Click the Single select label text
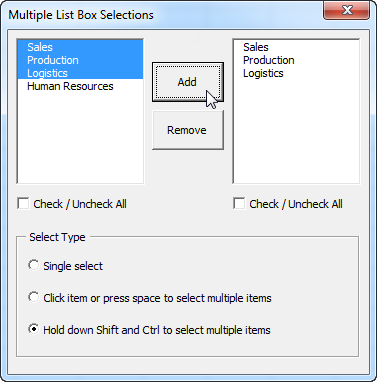 pos(73,266)
